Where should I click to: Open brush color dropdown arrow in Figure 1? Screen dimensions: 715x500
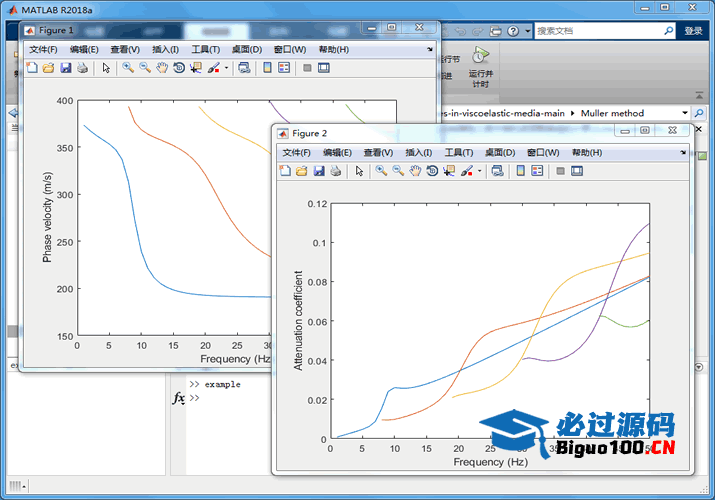coord(226,68)
